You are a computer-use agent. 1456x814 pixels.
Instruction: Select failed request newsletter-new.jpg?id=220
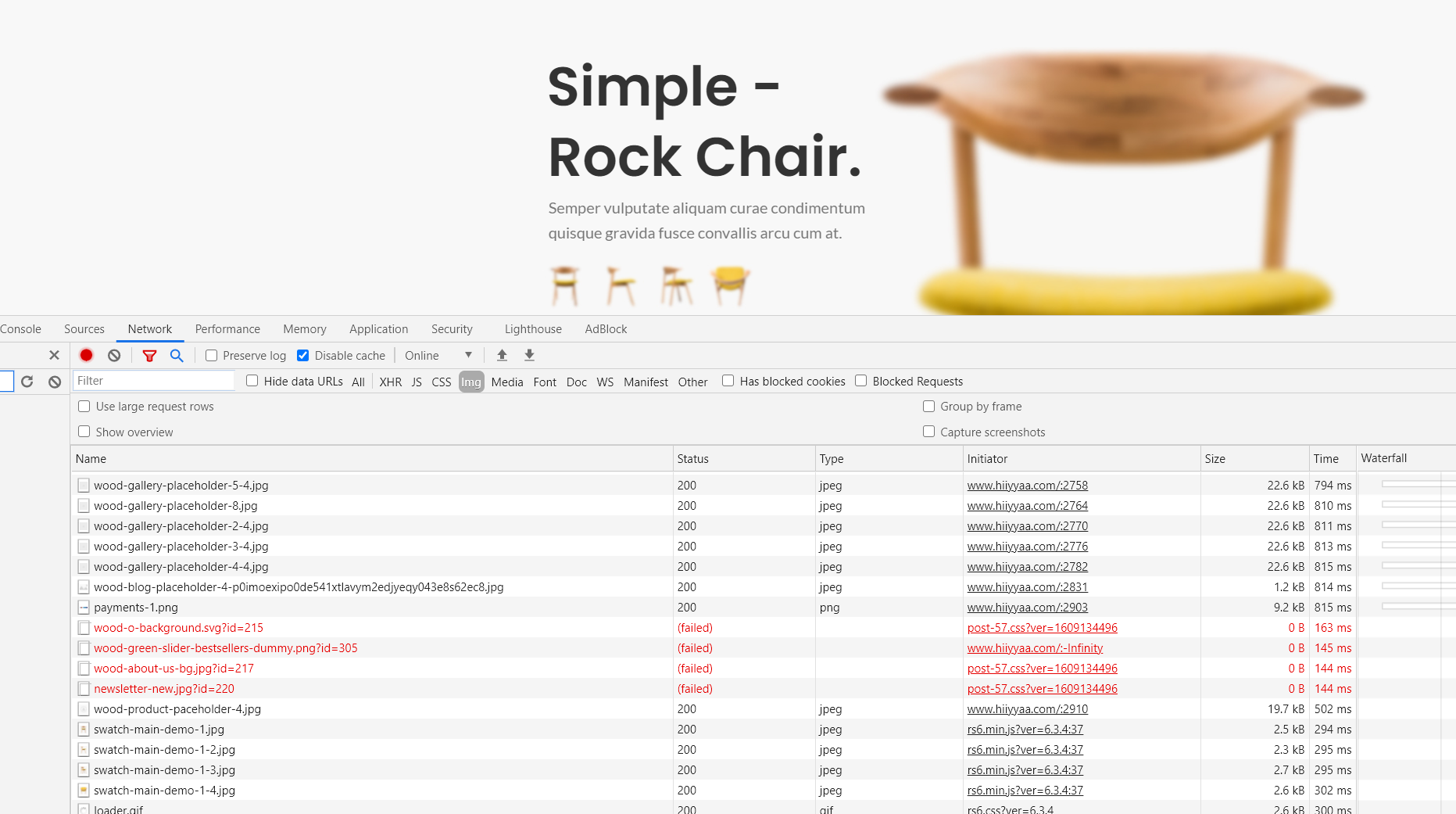(x=164, y=689)
